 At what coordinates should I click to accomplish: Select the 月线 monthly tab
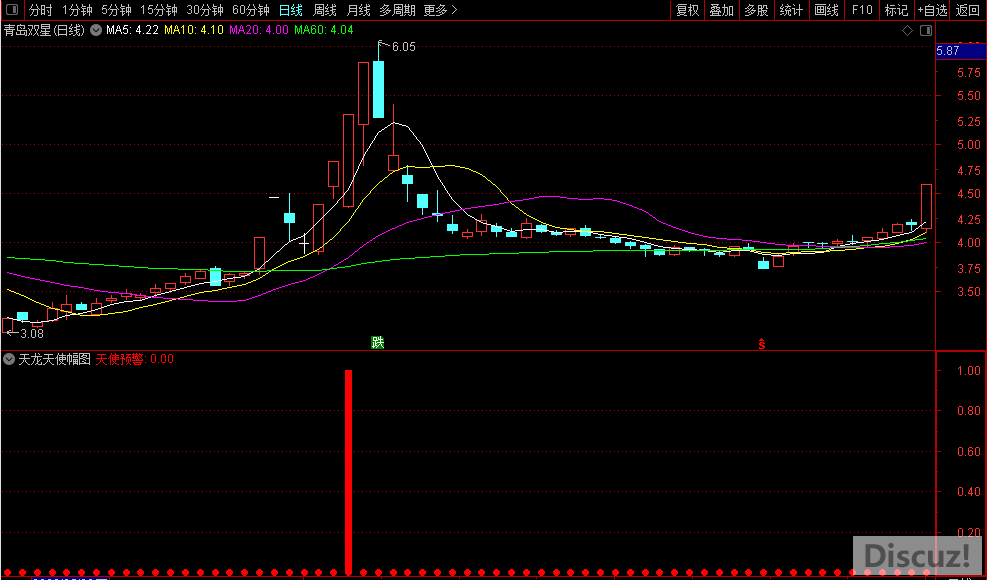(358, 10)
